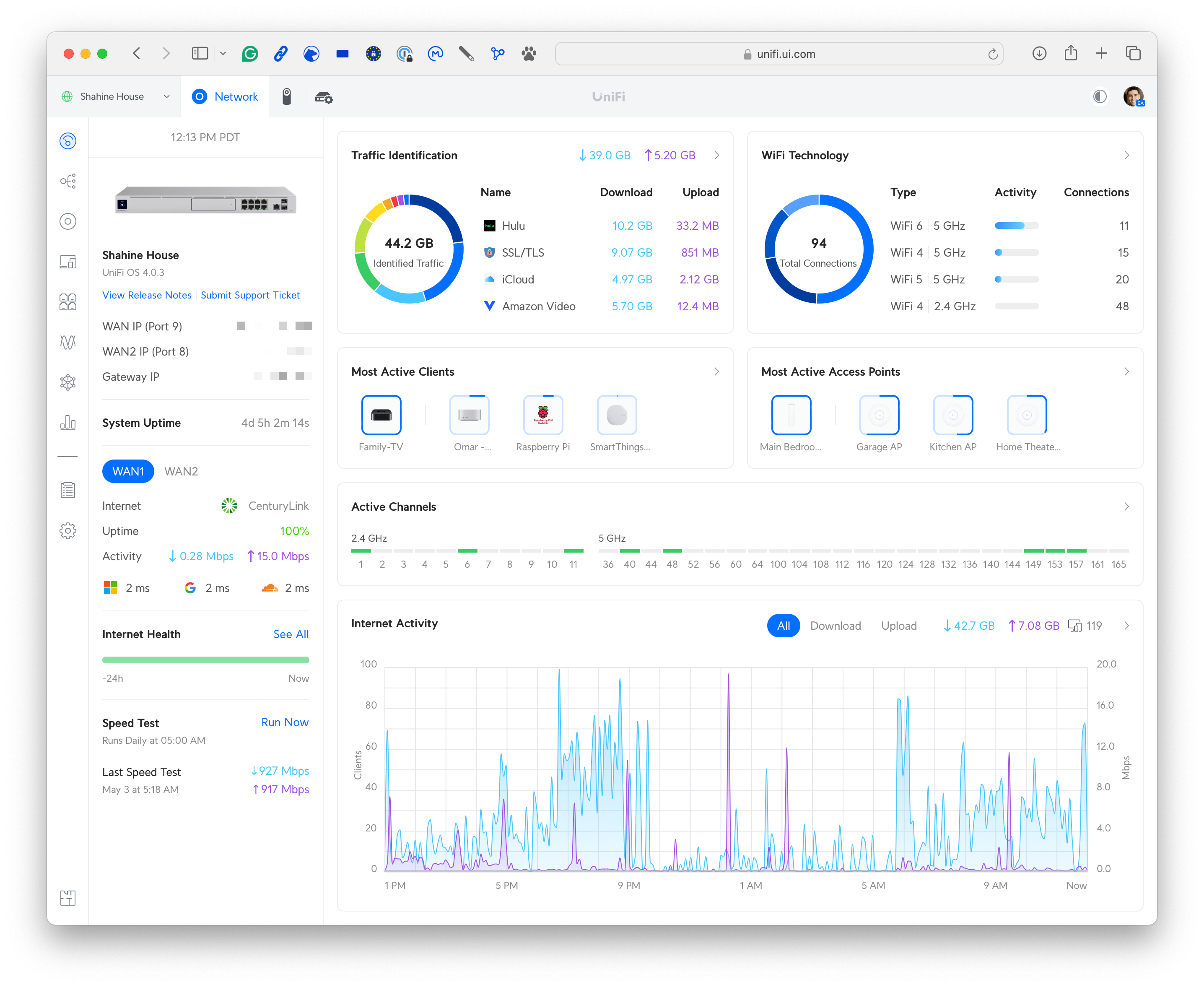Open the Topology icon in the sidebar
Image resolution: width=1204 pixels, height=987 pixels.
click(67, 181)
